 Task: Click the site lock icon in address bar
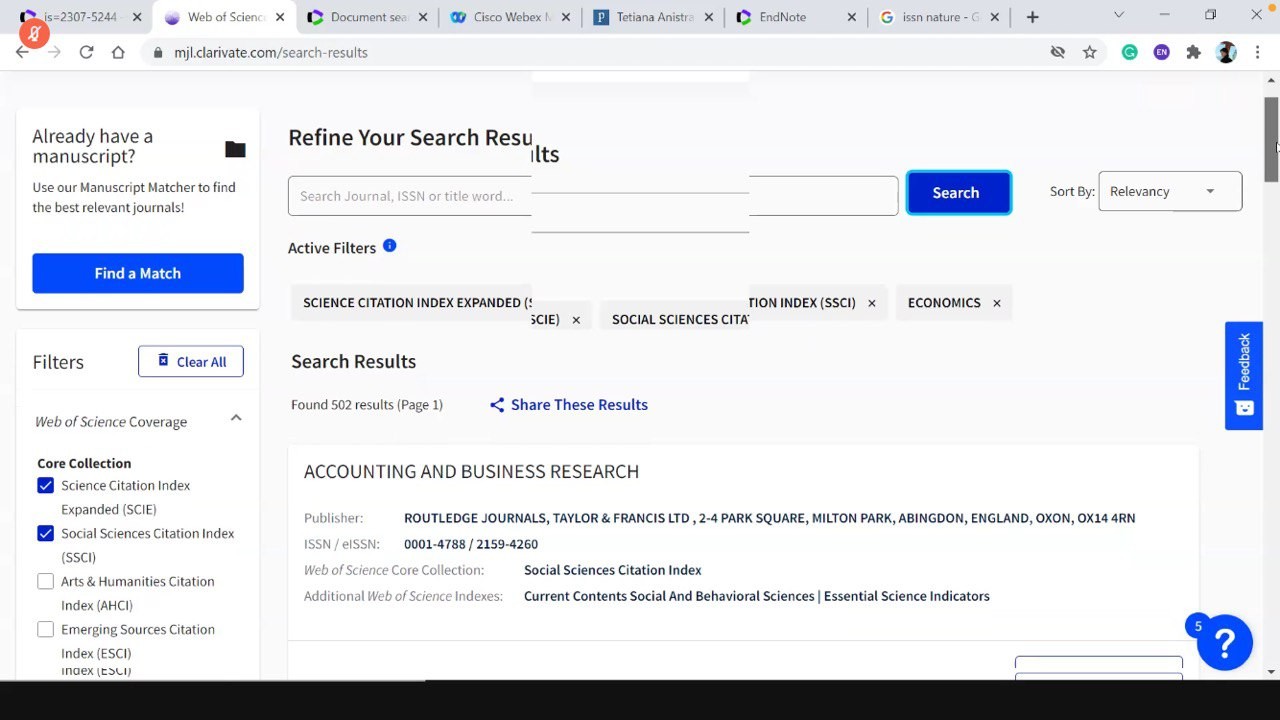coord(158,52)
